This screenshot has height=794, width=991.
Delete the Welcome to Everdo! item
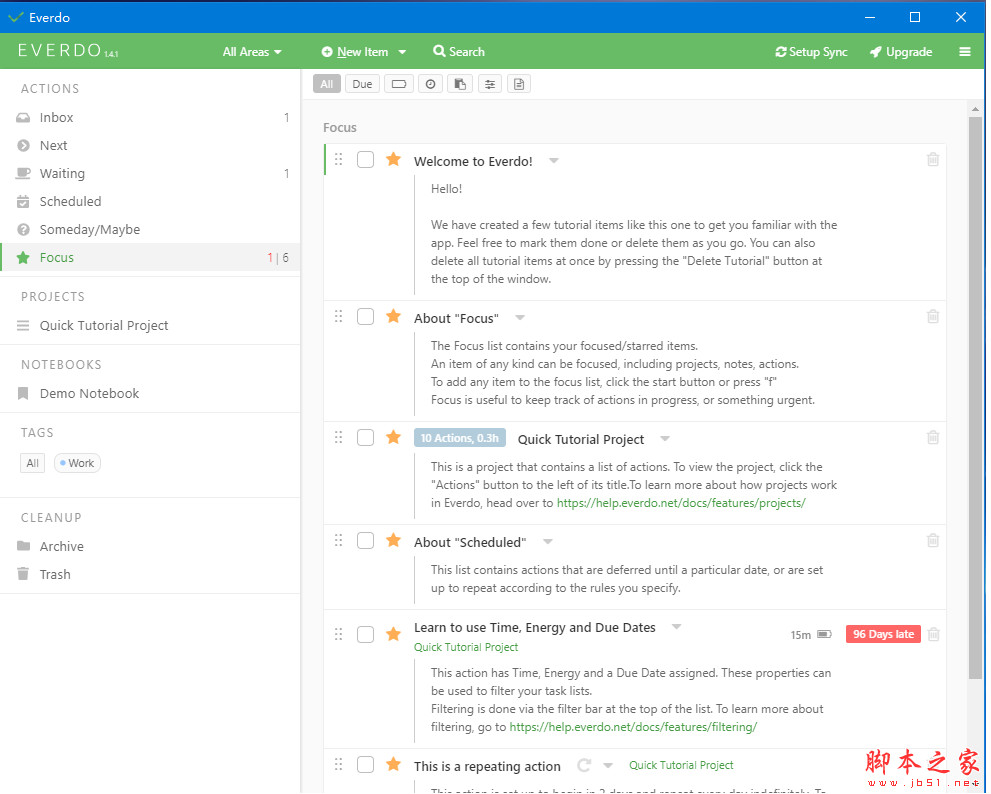click(x=932, y=159)
